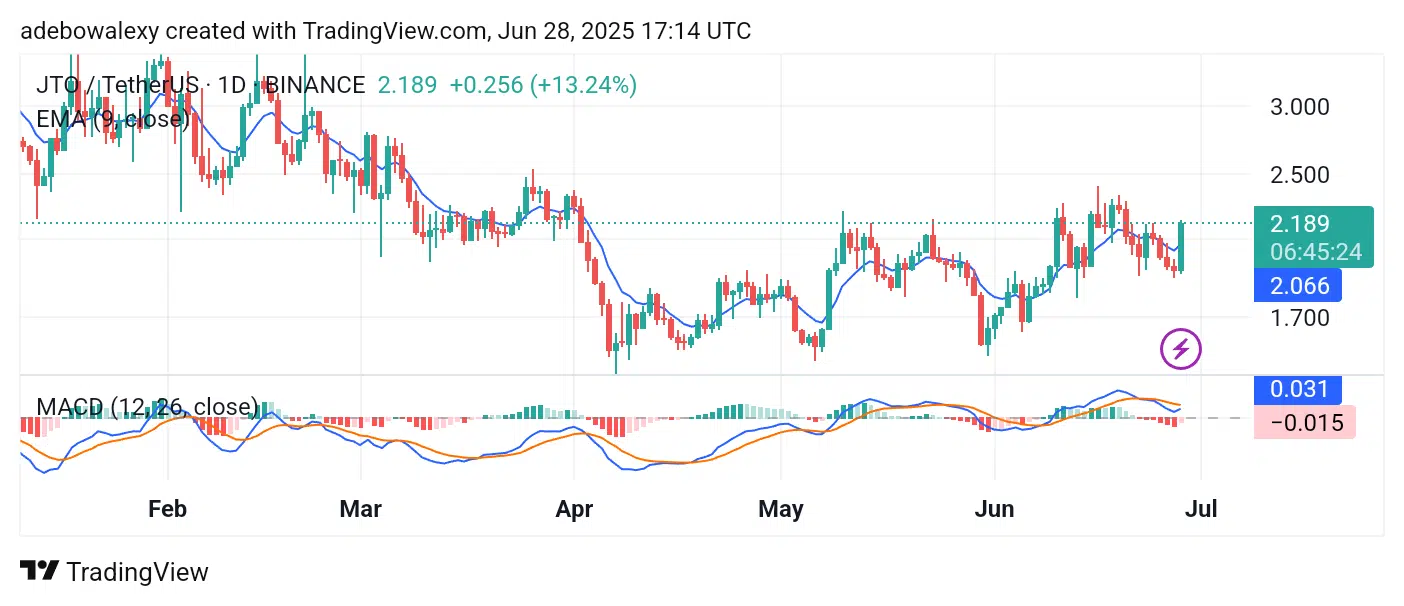Viewport: 1404px width, 606px height.
Task: Click the 1.700 price axis label
Action: (1299, 318)
